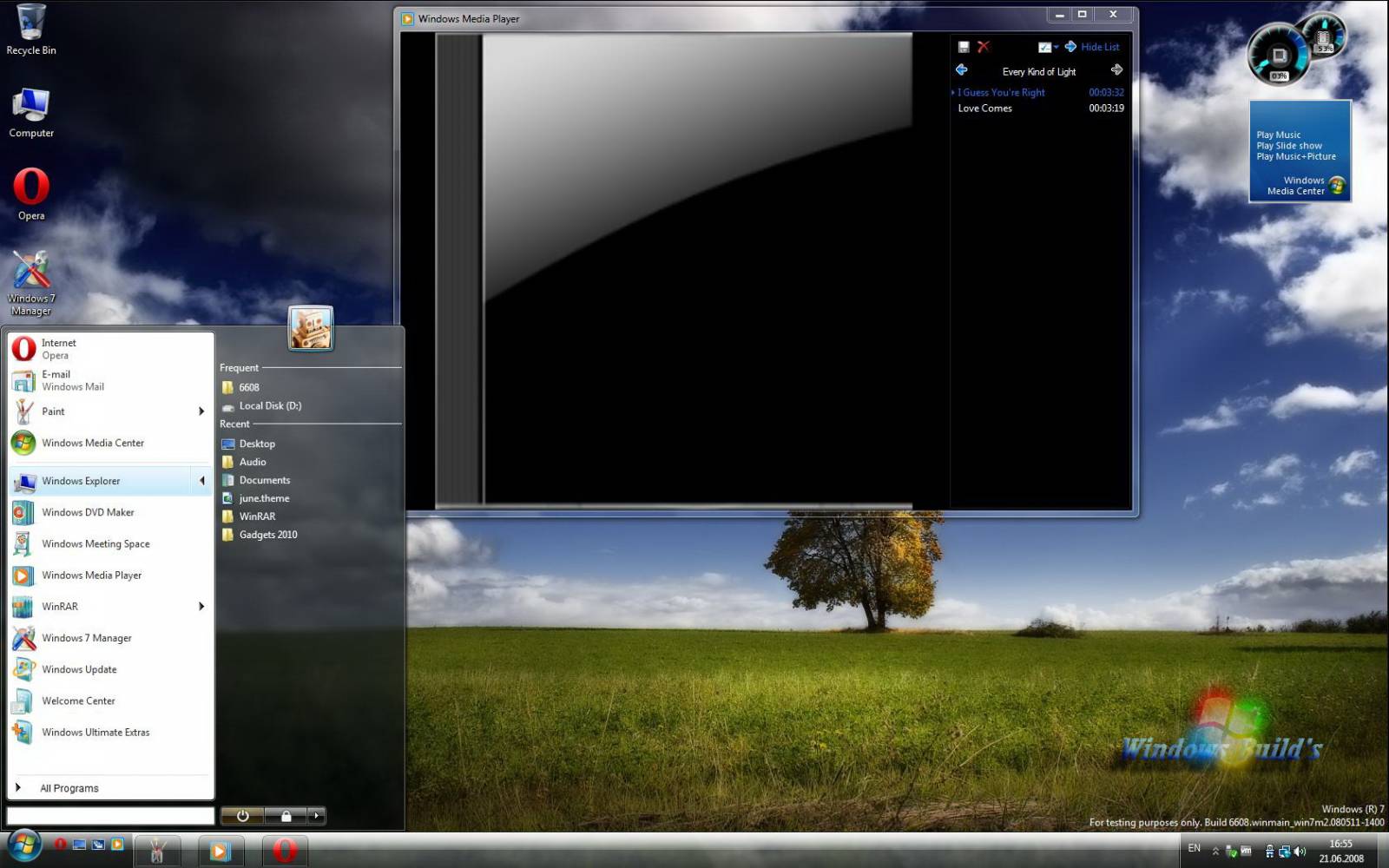Image resolution: width=1389 pixels, height=868 pixels.
Task: Click the grey next playlist arrow
Action: point(1116,69)
